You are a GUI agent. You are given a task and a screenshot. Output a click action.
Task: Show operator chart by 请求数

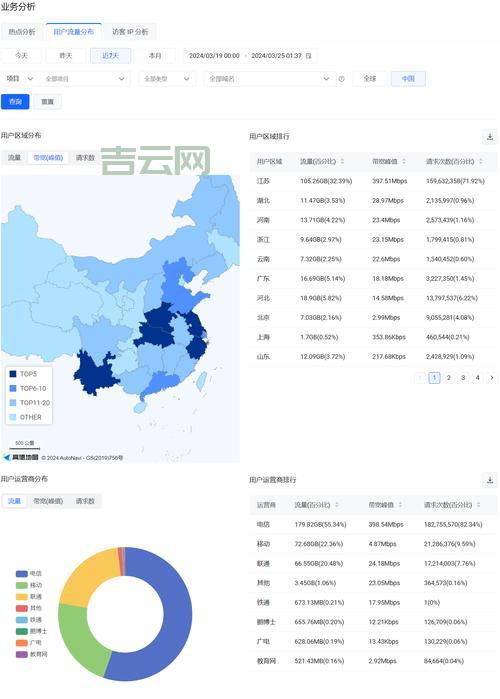point(85,501)
